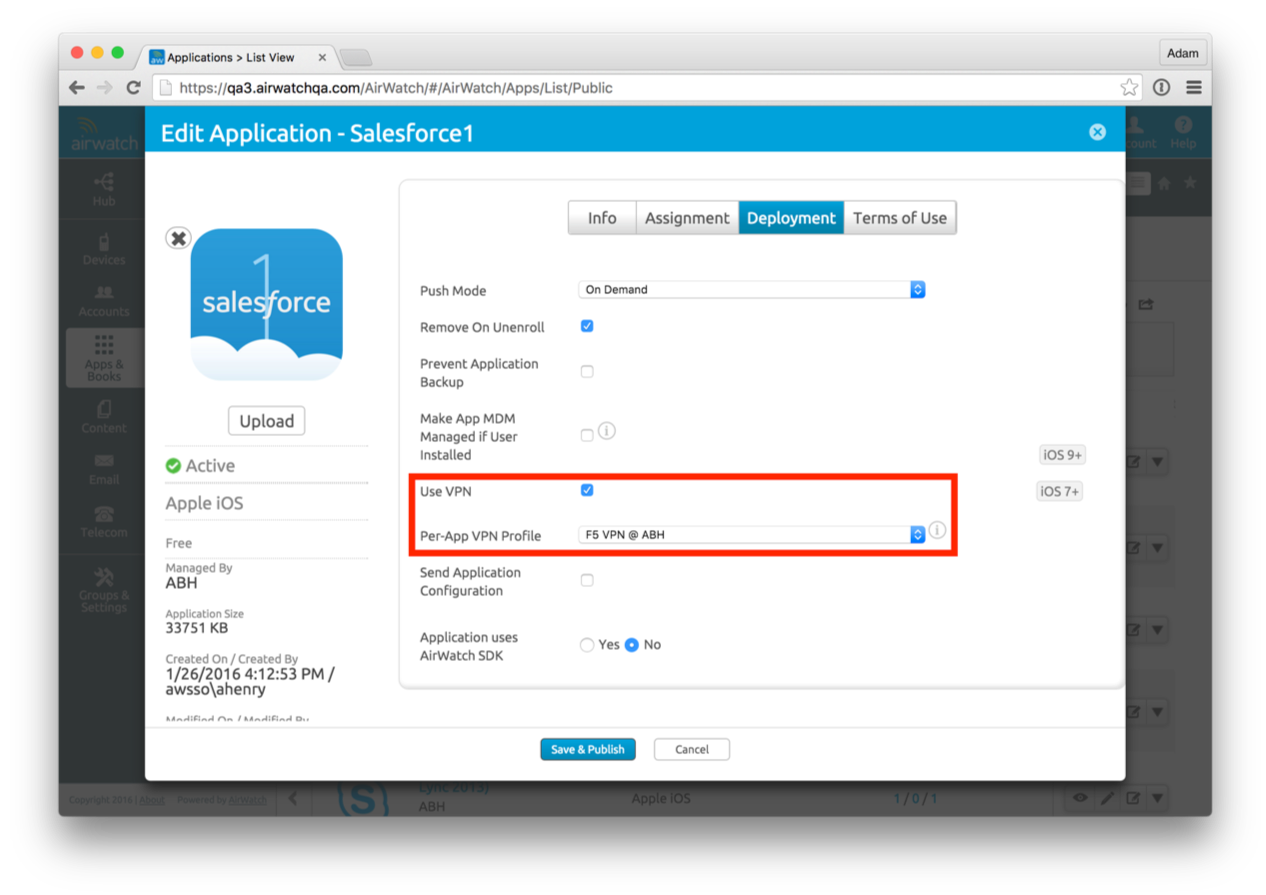The width and height of the screenshot is (1266, 895).
Task: Click info icon next to Per-App VPN Profile
Action: point(937,530)
